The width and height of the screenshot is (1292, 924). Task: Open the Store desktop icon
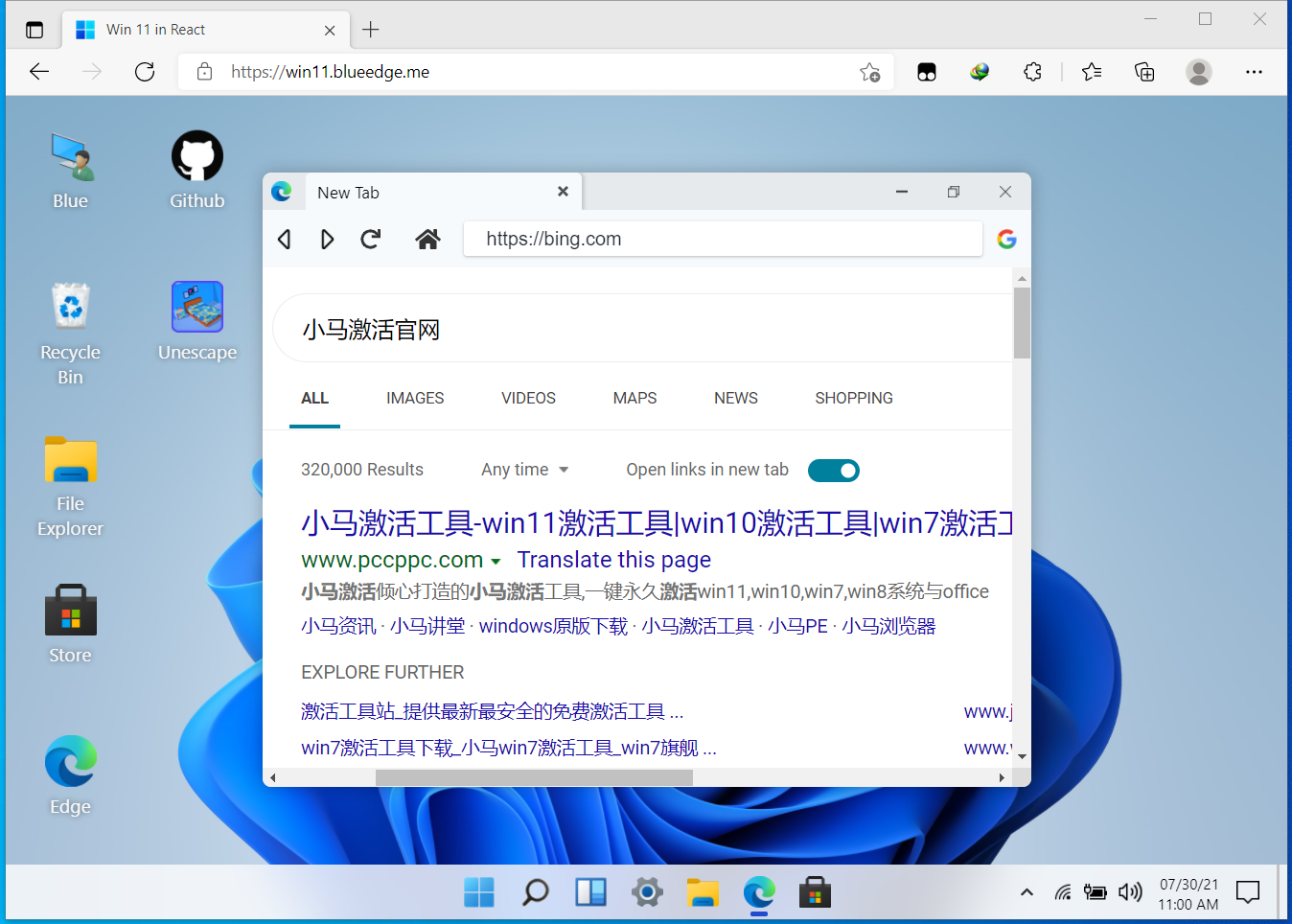71,624
